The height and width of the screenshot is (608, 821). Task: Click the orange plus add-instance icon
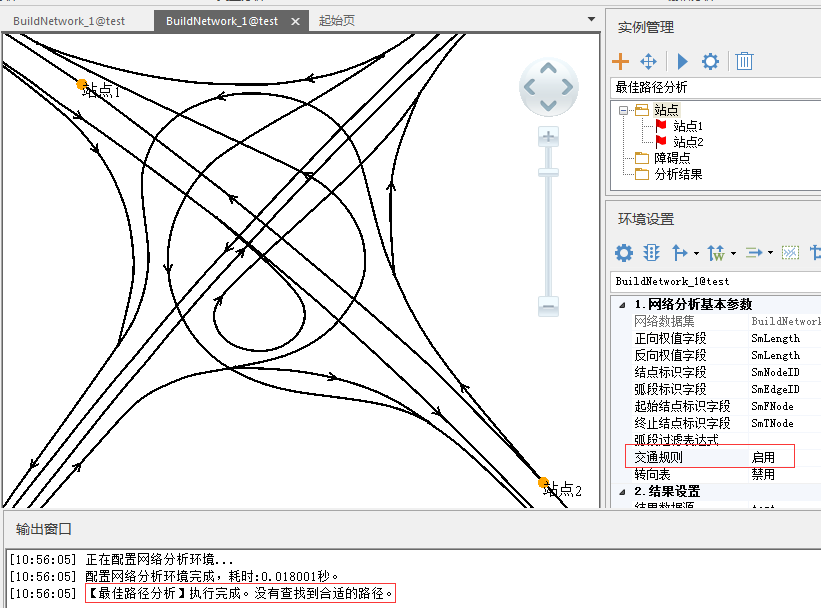pos(620,61)
